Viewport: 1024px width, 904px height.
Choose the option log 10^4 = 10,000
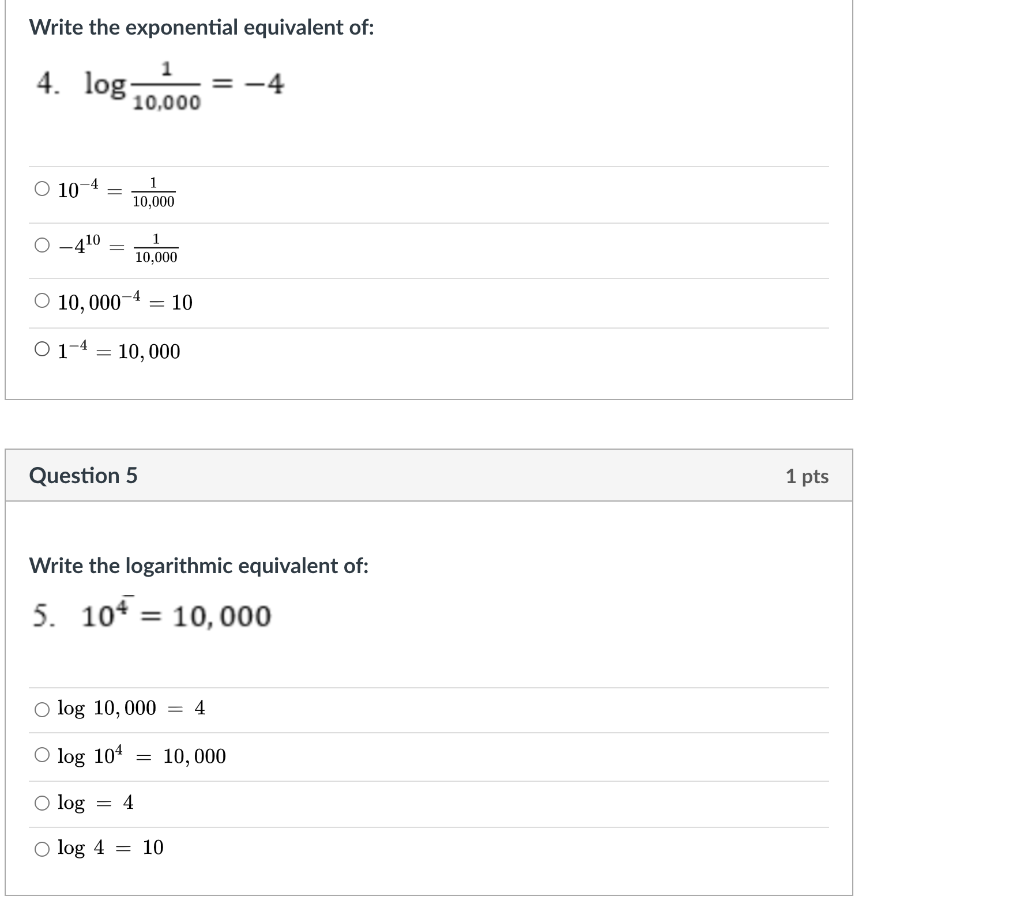pyautogui.click(x=42, y=756)
